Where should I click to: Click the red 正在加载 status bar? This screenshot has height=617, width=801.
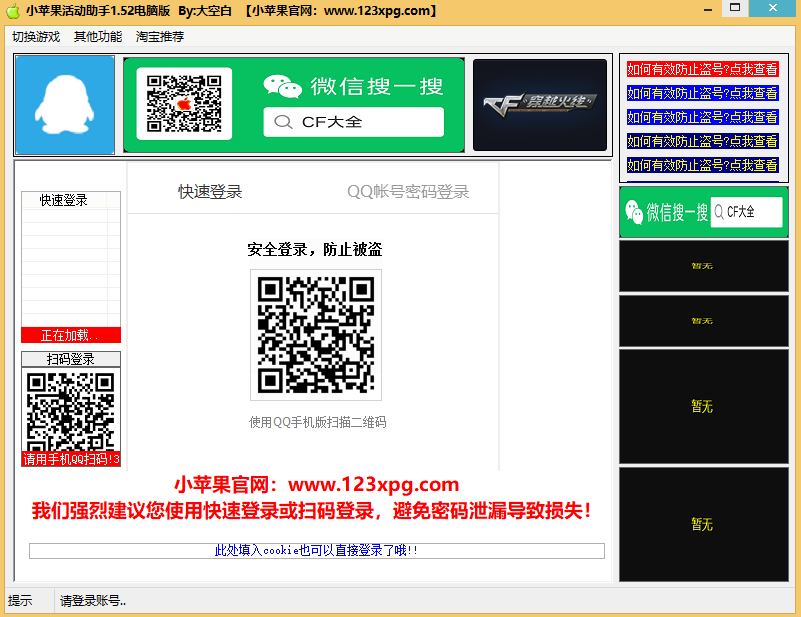pos(71,335)
